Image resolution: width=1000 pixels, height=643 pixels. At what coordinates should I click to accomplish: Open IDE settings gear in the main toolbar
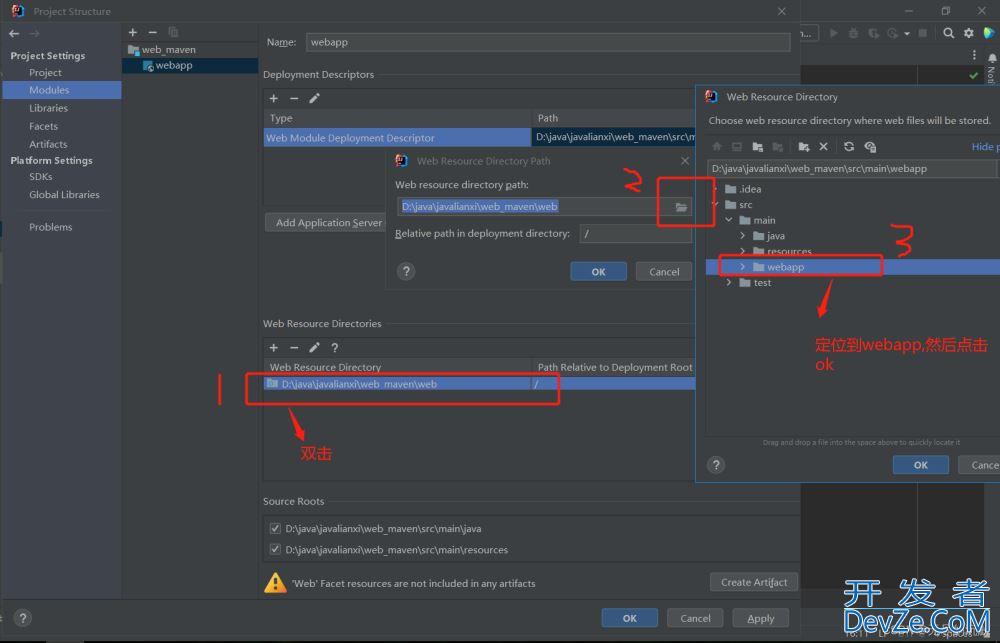tap(969, 33)
